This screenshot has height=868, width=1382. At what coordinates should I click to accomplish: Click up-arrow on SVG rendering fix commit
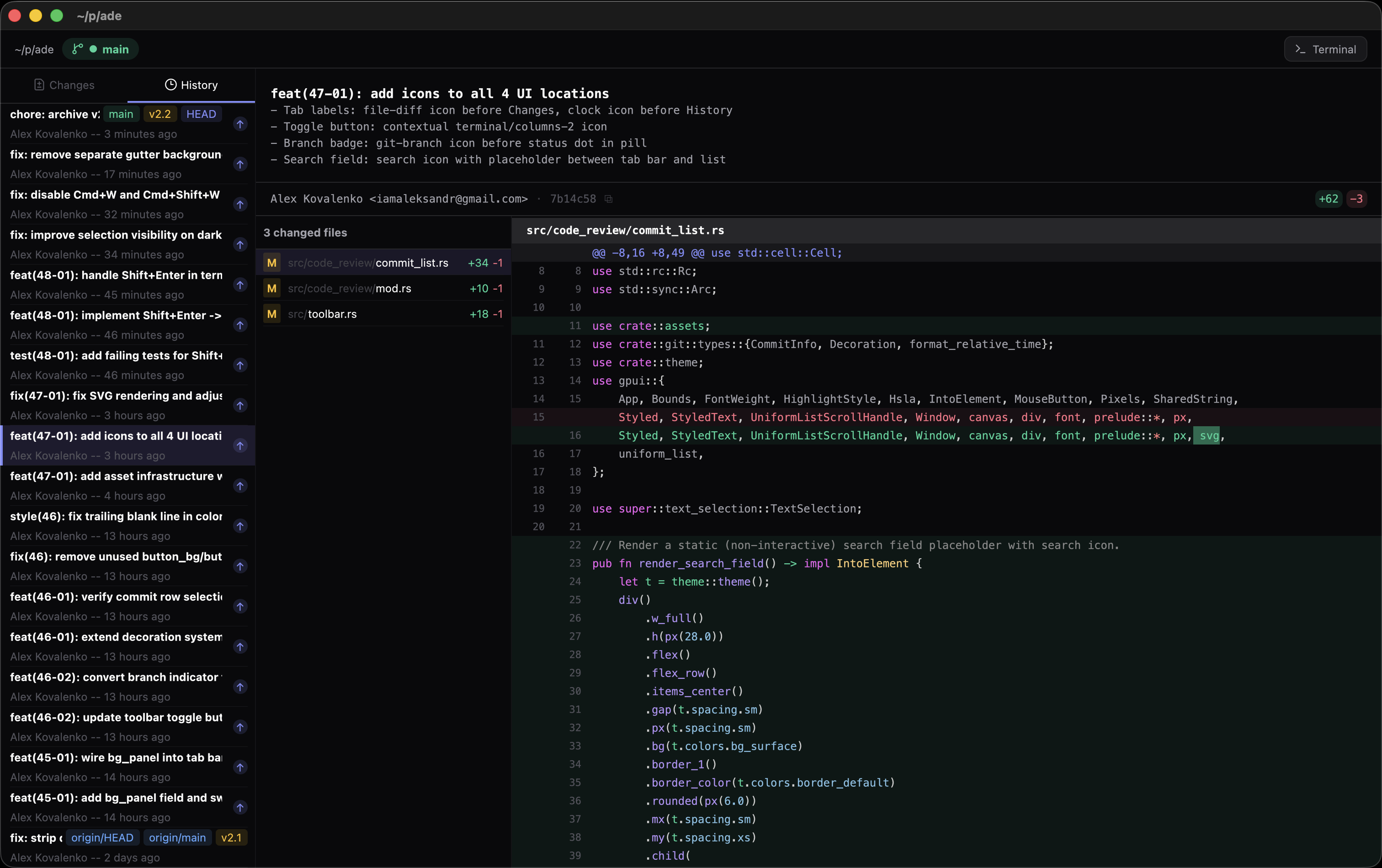pyautogui.click(x=240, y=406)
